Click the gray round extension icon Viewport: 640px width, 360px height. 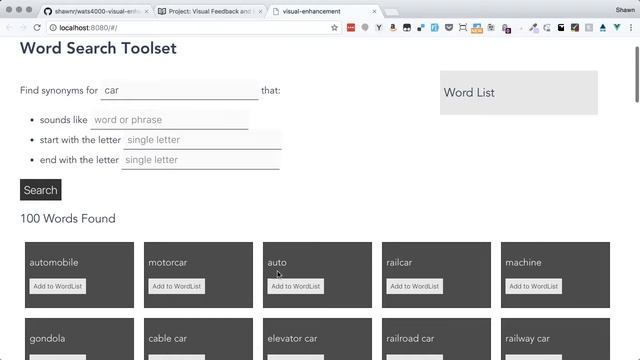[x=365, y=27]
